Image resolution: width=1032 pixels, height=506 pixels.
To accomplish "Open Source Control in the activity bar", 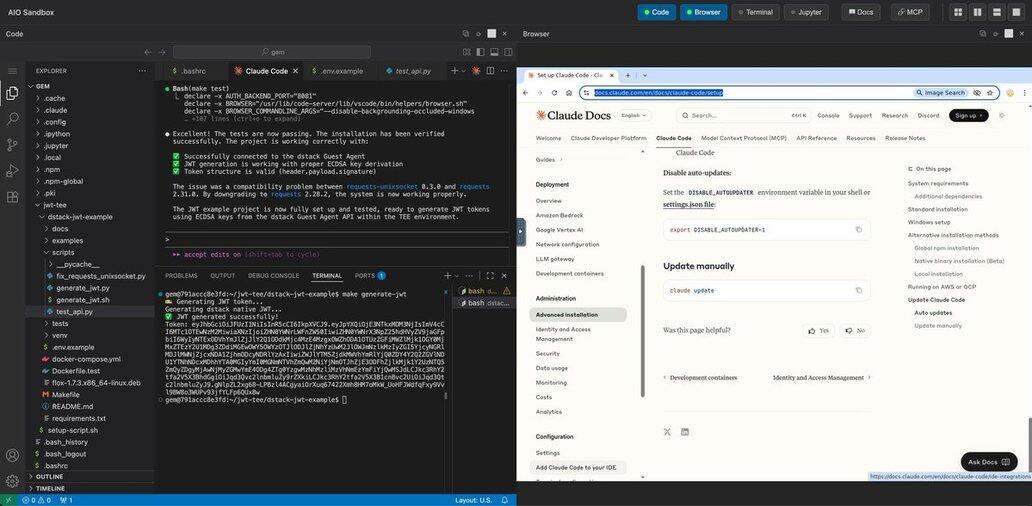I will click(x=12, y=145).
